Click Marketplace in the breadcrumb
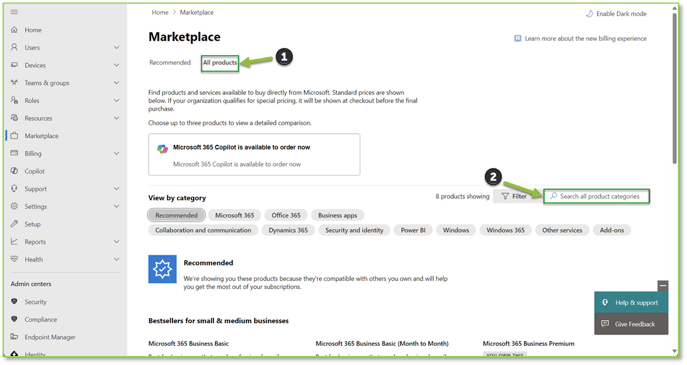The width and height of the screenshot is (687, 365). (x=197, y=12)
